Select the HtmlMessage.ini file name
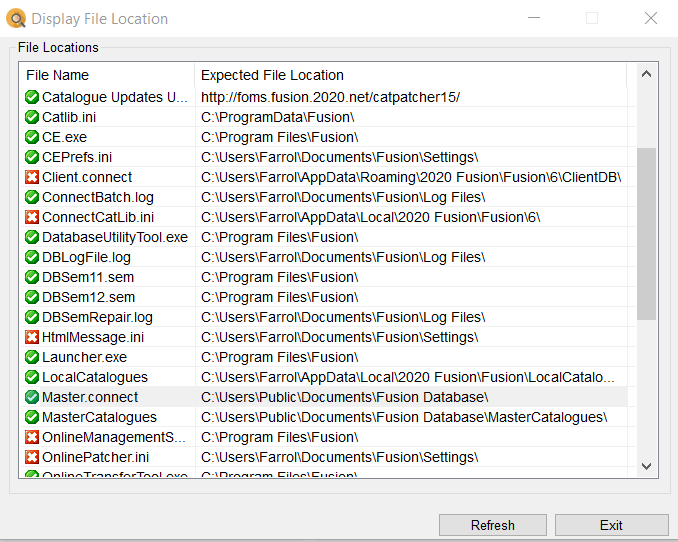Image resolution: width=678 pixels, height=542 pixels. pos(93,337)
